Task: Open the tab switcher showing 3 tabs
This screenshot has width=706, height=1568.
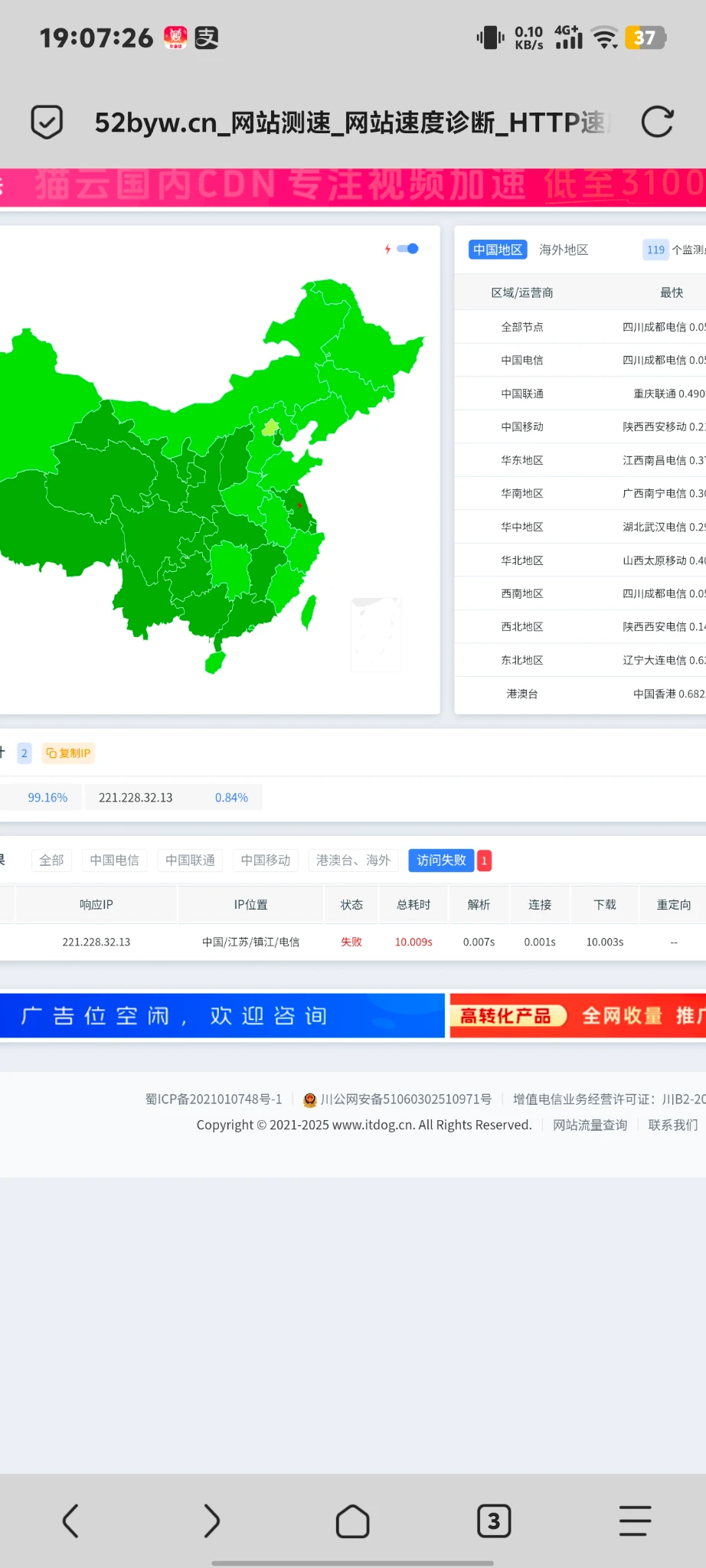Action: pyautogui.click(x=494, y=1521)
